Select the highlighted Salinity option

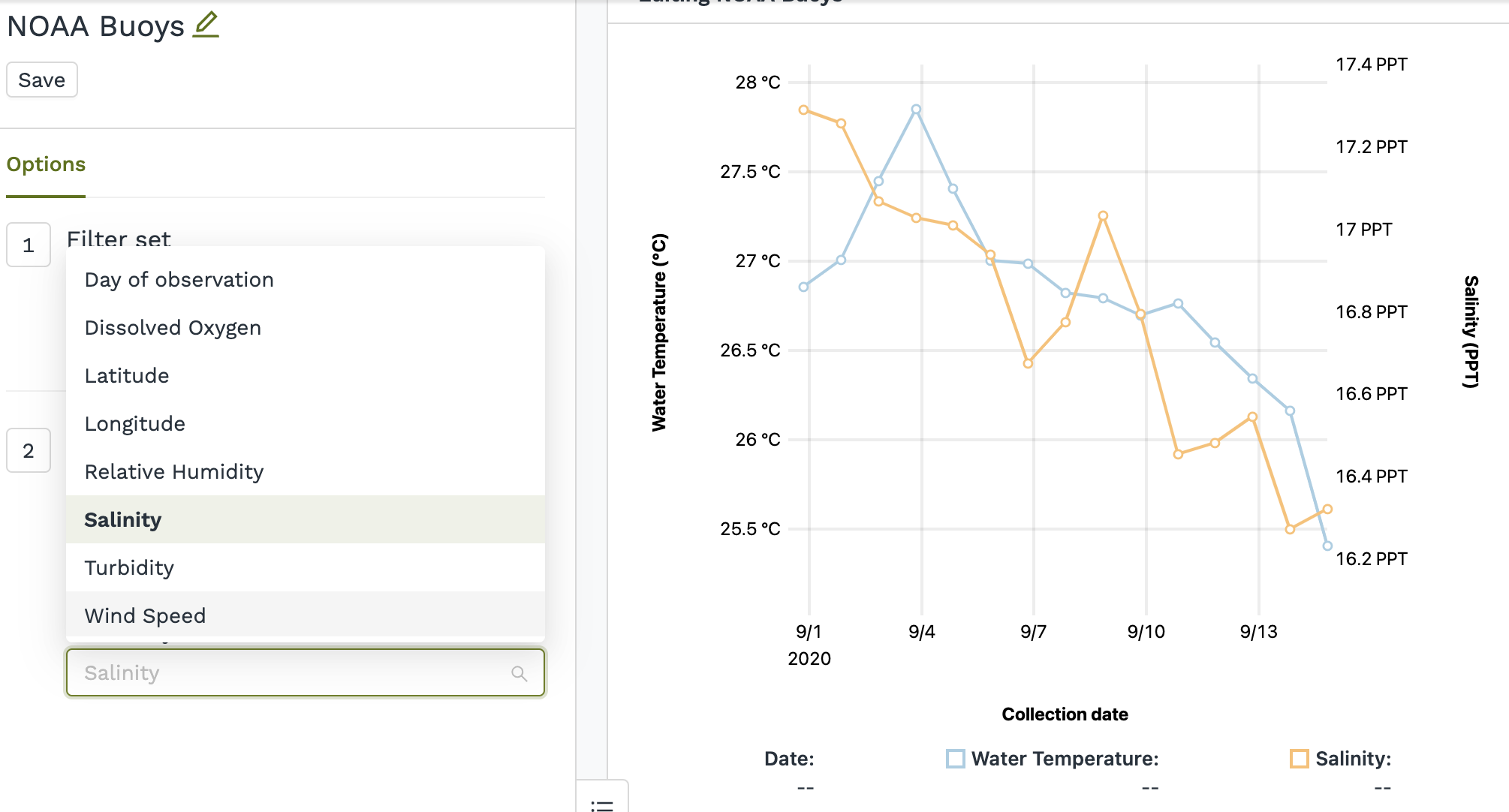point(123,520)
